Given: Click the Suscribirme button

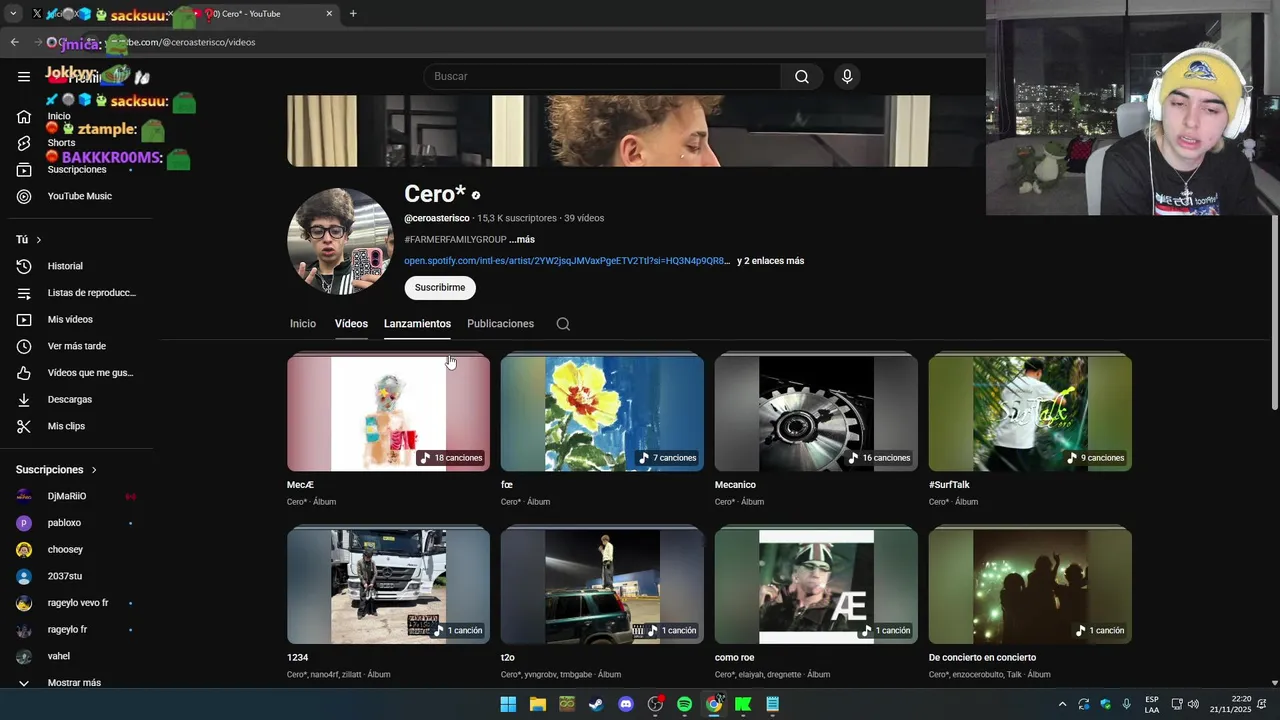Looking at the screenshot, I should [x=440, y=288].
